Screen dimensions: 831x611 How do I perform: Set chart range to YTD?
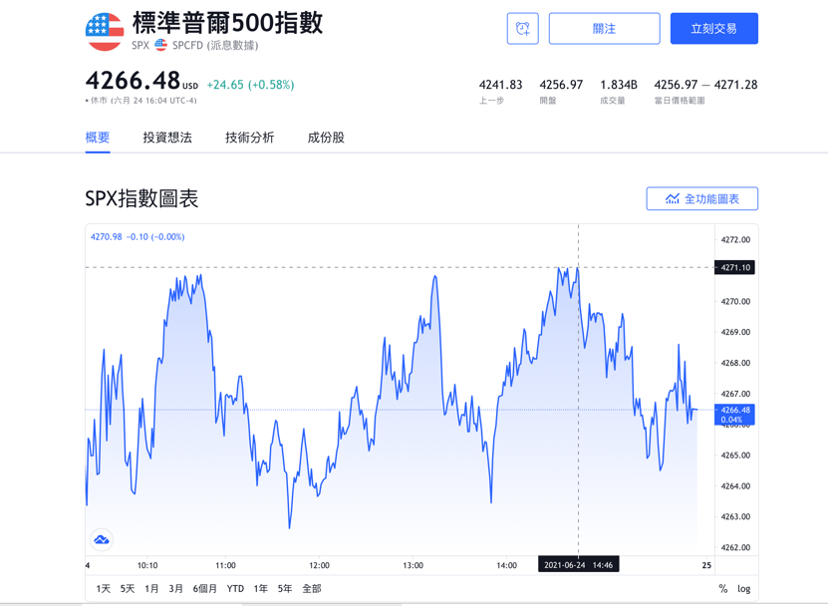[x=236, y=590]
